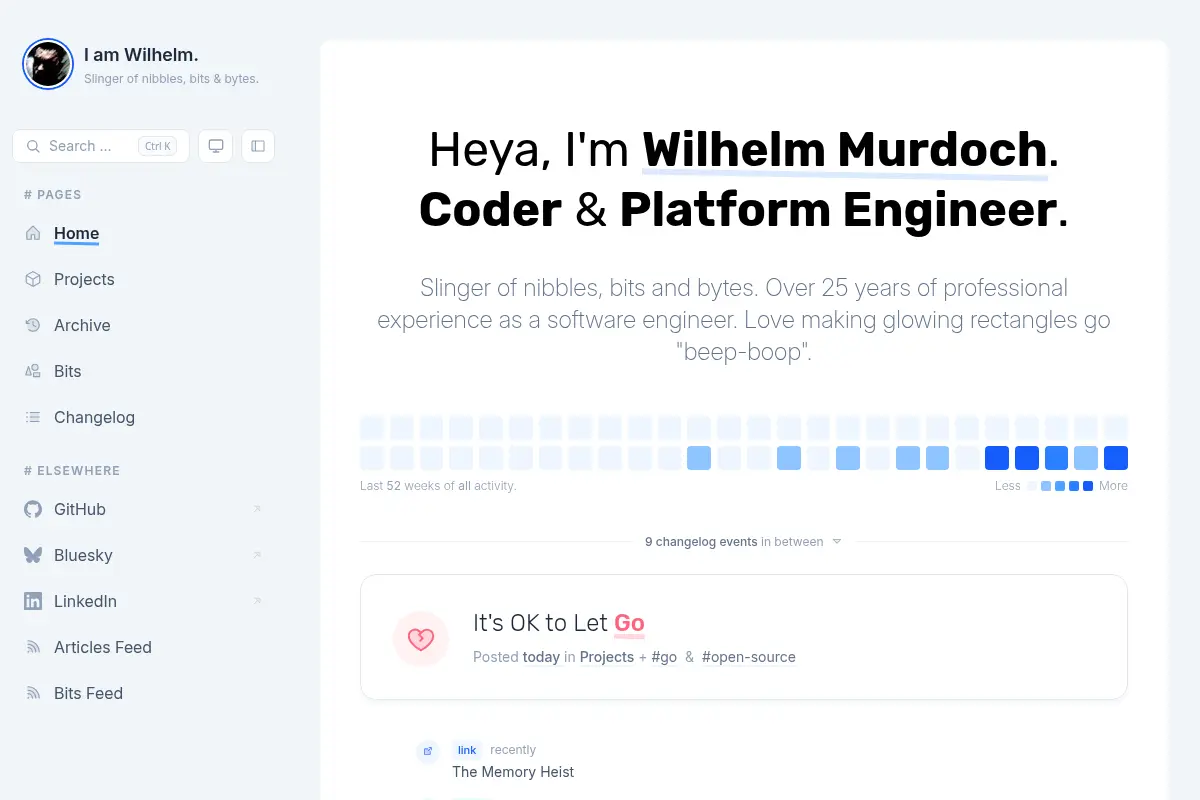Viewport: 1200px width, 800px height.
Task: Click the lightest legend swatch after Less
Action: pos(1032,486)
